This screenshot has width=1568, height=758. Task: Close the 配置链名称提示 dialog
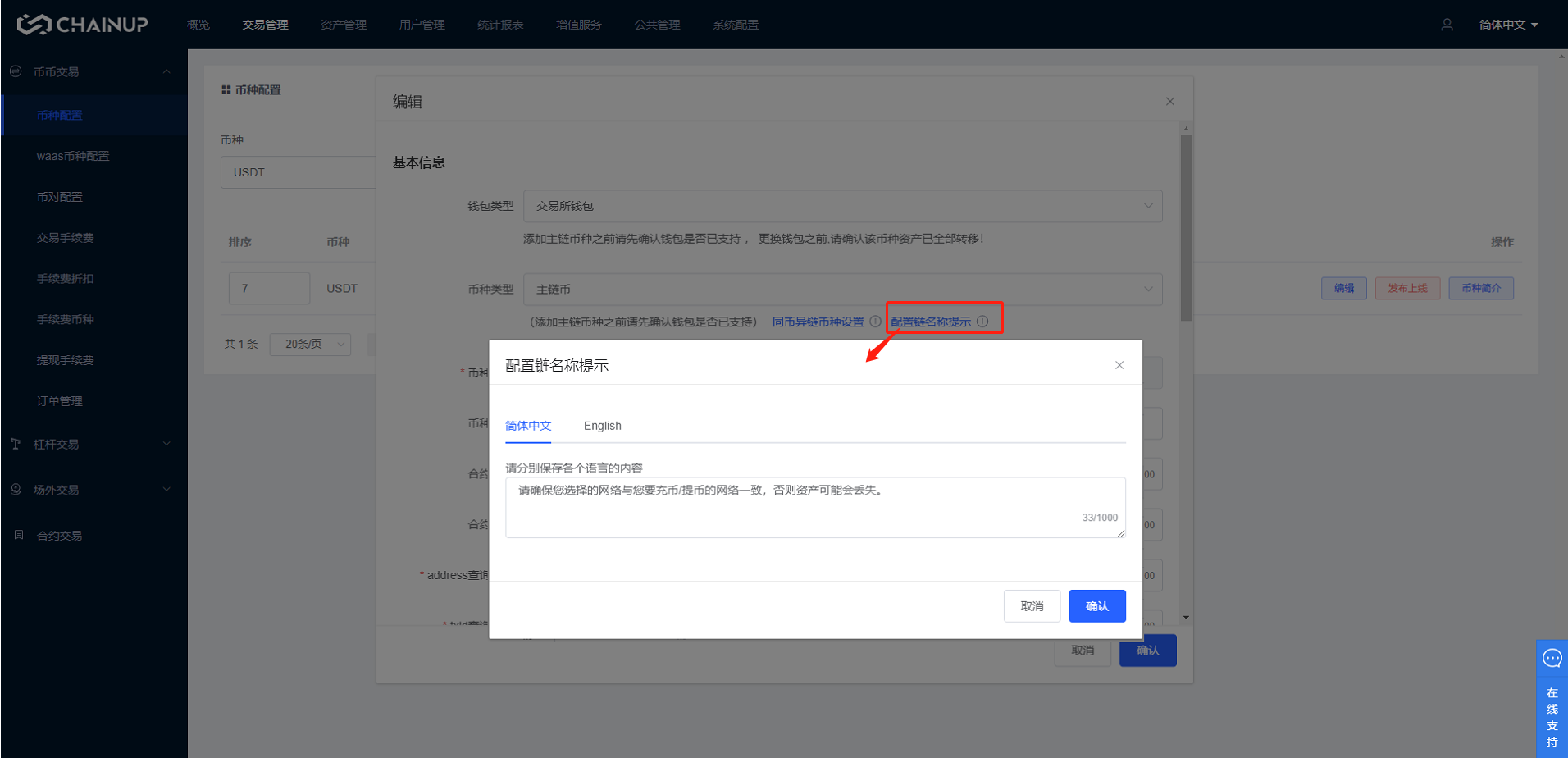tap(1119, 365)
